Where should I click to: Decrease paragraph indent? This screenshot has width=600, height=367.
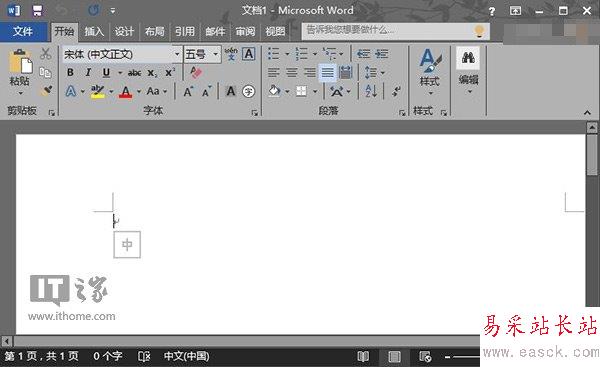pyautogui.click(x=363, y=54)
